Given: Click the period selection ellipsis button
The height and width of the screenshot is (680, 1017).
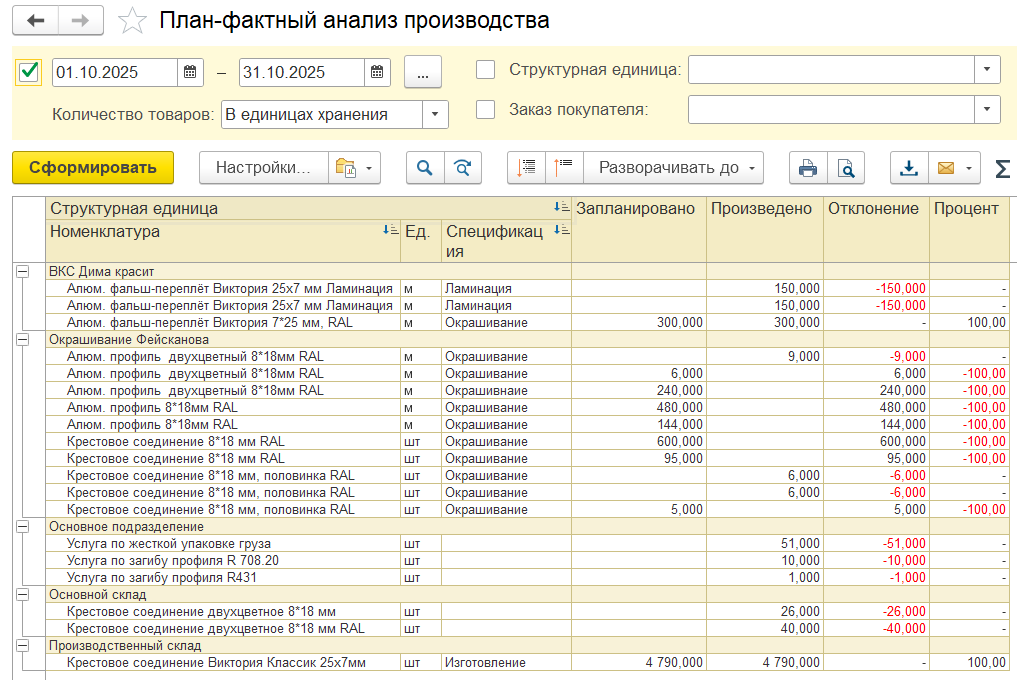Looking at the screenshot, I should (x=422, y=72).
